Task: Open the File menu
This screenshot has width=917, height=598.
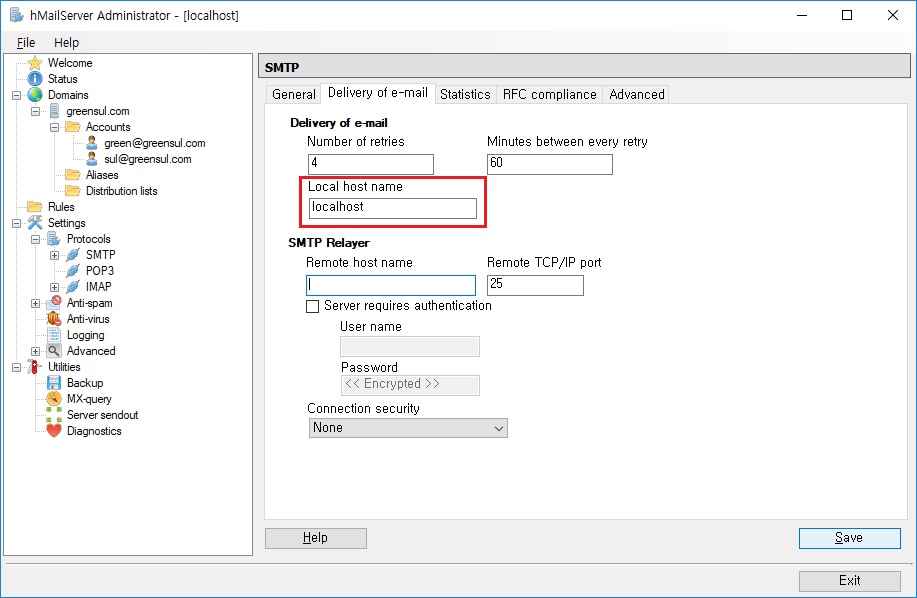Action: pos(25,42)
